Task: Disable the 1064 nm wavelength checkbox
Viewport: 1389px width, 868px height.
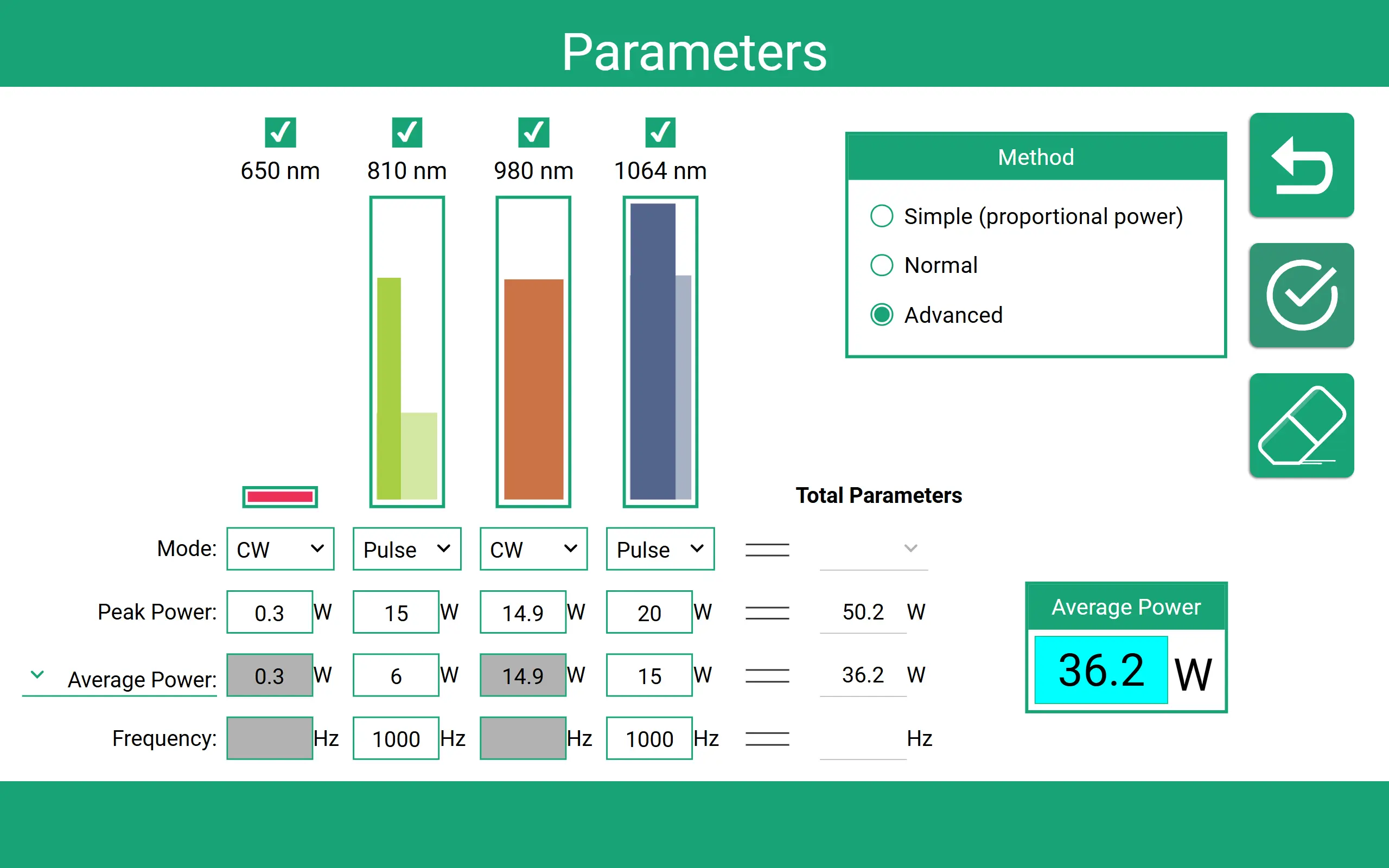Action: pos(660,132)
